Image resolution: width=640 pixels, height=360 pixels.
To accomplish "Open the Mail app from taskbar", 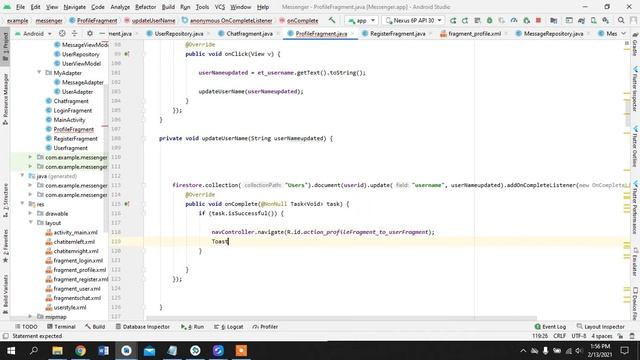I will coord(149,351).
